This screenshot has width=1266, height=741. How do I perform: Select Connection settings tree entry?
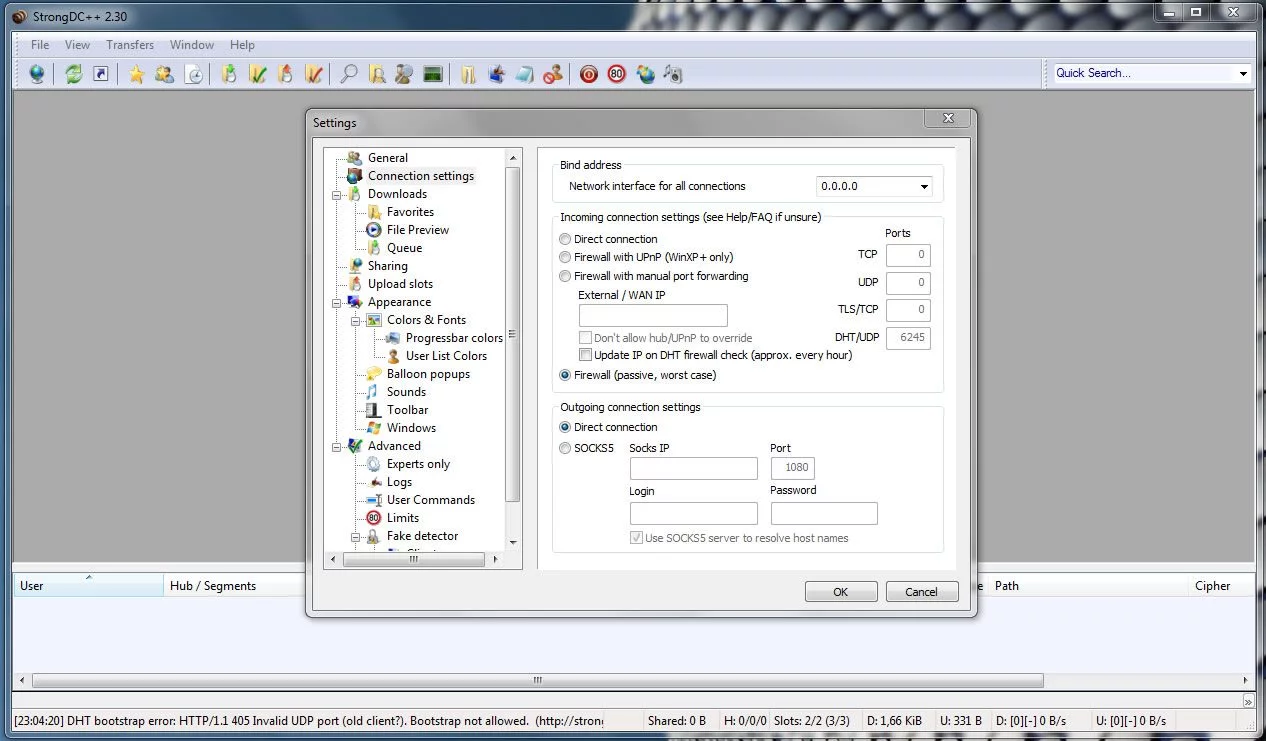click(x=421, y=176)
